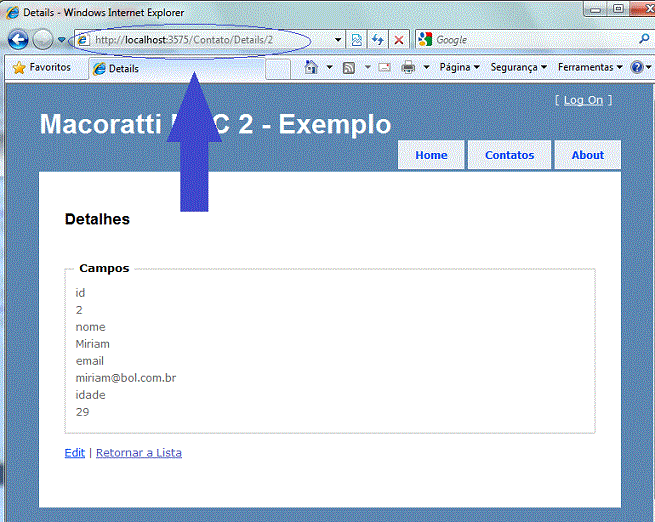The width and height of the screenshot is (655, 522).
Task: Click the Macoratti MVC 2 - Exemplo title
Action: tap(215, 124)
